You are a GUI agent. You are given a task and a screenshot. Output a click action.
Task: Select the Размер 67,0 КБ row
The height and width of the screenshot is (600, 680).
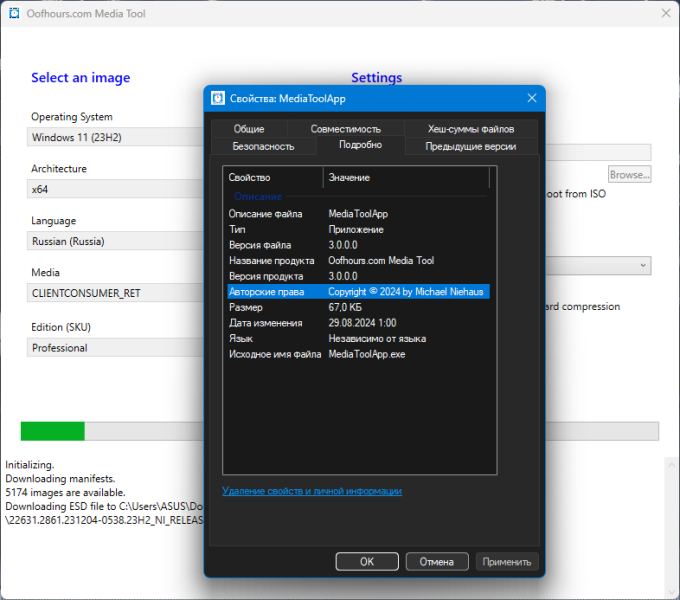click(x=359, y=307)
